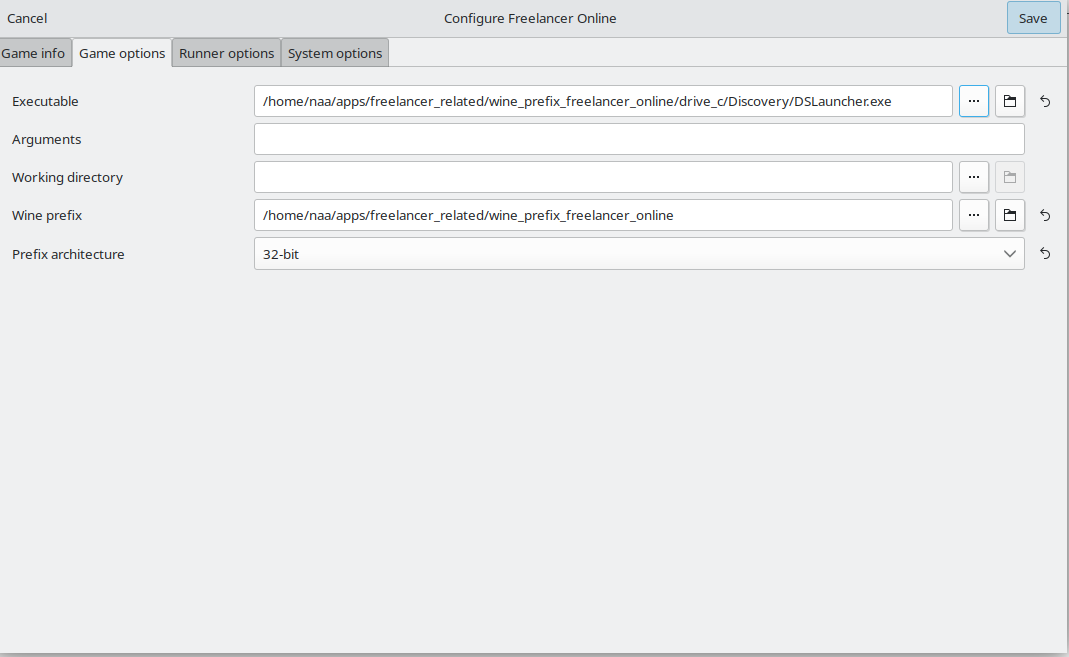Reset Prefix architecture to default
Viewport: 1069px width, 657px height.
[1045, 254]
